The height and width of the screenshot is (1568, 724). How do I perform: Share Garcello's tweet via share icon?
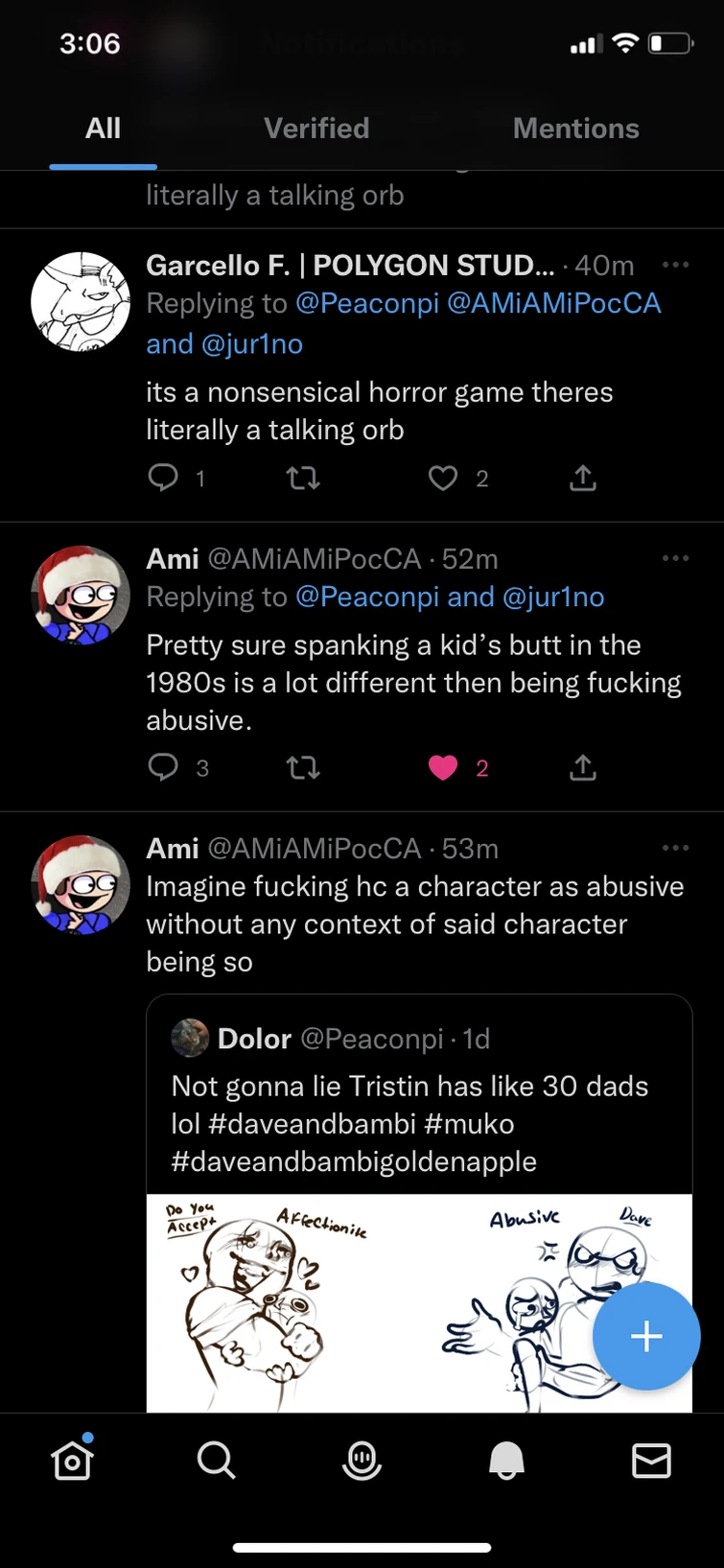[x=583, y=478]
